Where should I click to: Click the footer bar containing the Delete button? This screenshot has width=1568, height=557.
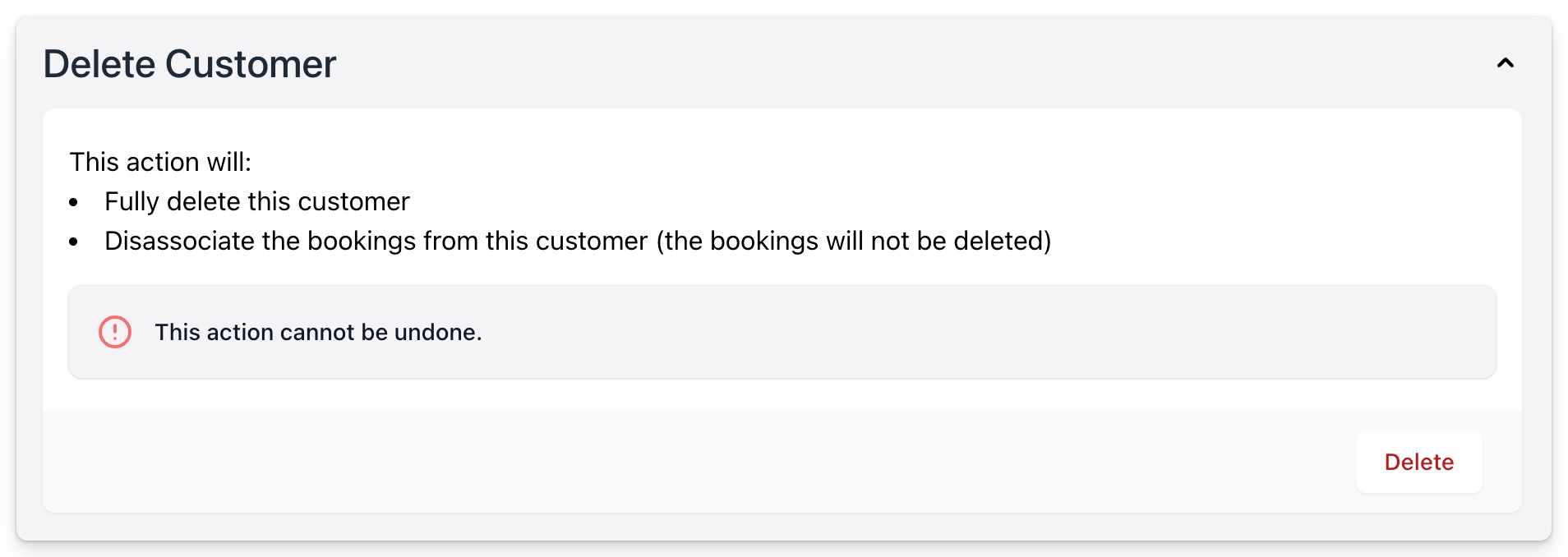pos(657,462)
